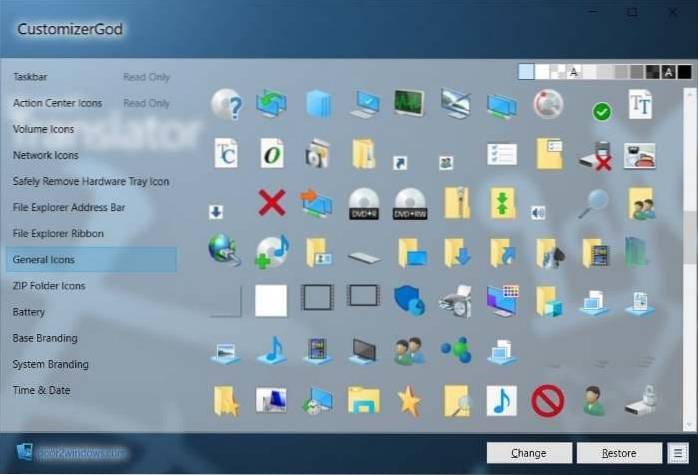Pick the drive with red X icon
The height and width of the screenshot is (475, 698).
(x=596, y=156)
